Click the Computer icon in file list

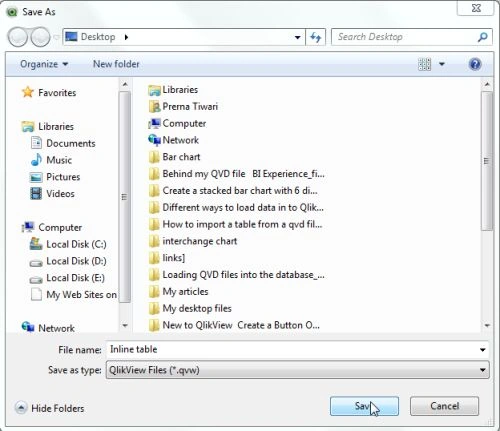pos(154,123)
